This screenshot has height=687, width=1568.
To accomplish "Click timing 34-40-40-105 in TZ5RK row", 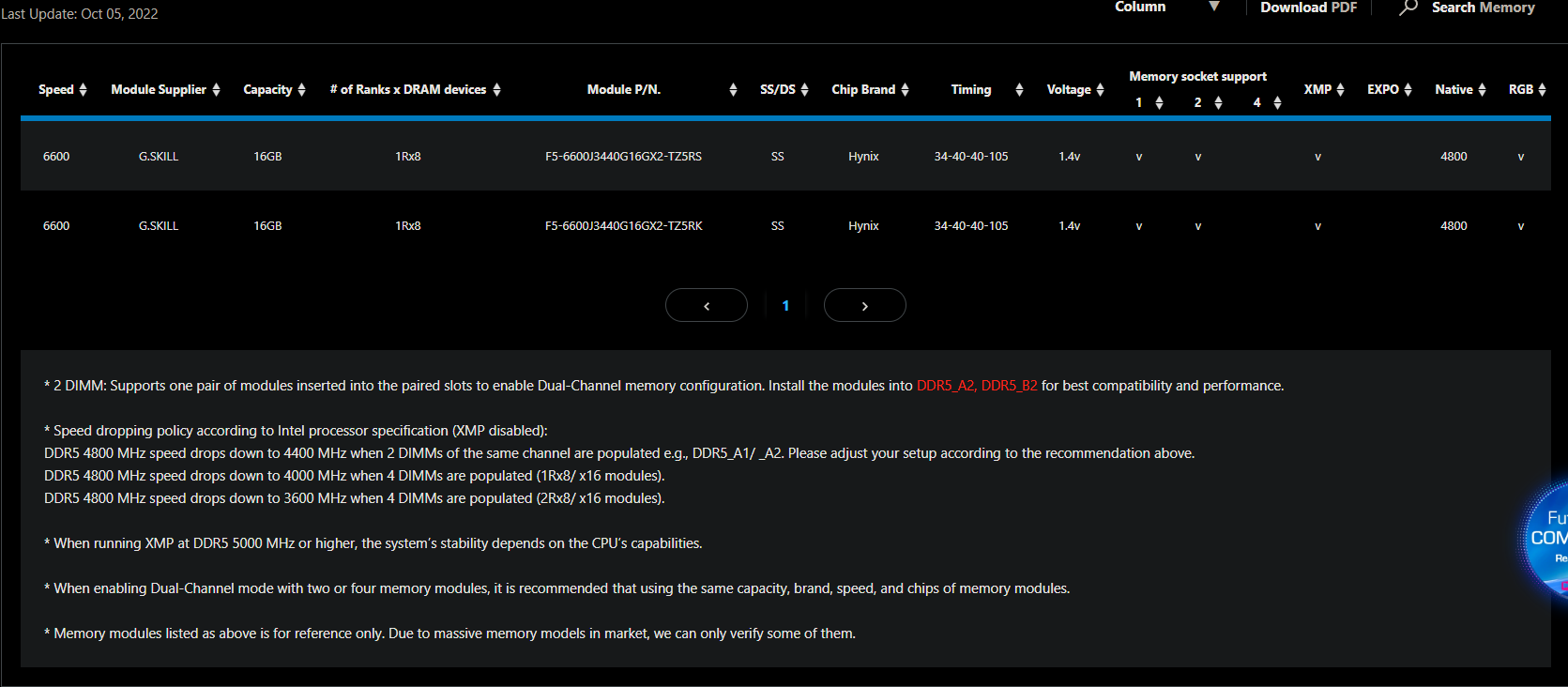I will 971,226.
